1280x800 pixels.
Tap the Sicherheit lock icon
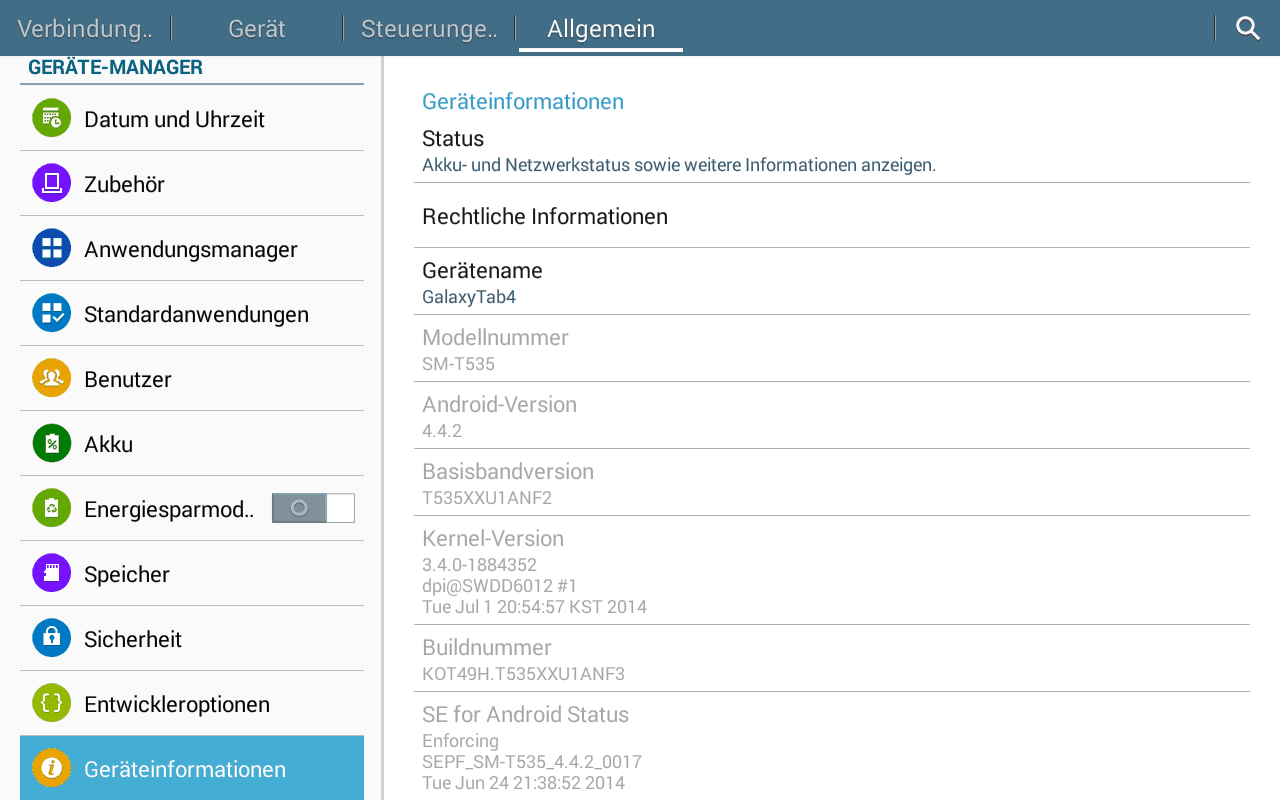click(x=51, y=638)
